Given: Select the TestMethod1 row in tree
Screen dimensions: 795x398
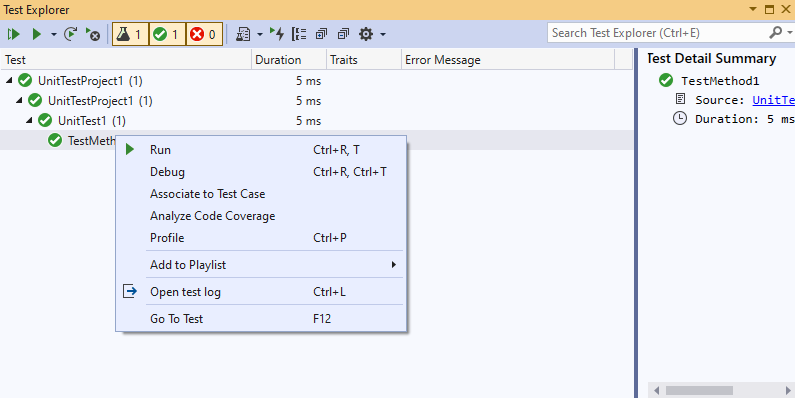Looking at the screenshot, I should [57, 140].
